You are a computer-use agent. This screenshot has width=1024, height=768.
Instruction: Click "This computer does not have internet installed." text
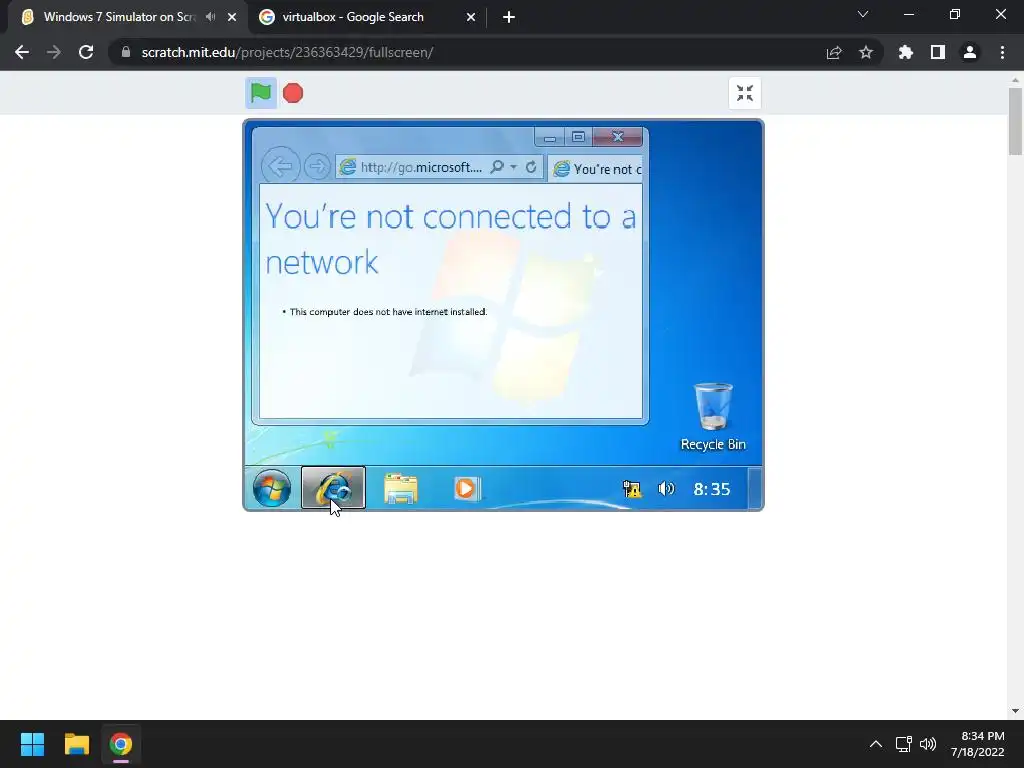pyautogui.click(x=388, y=312)
